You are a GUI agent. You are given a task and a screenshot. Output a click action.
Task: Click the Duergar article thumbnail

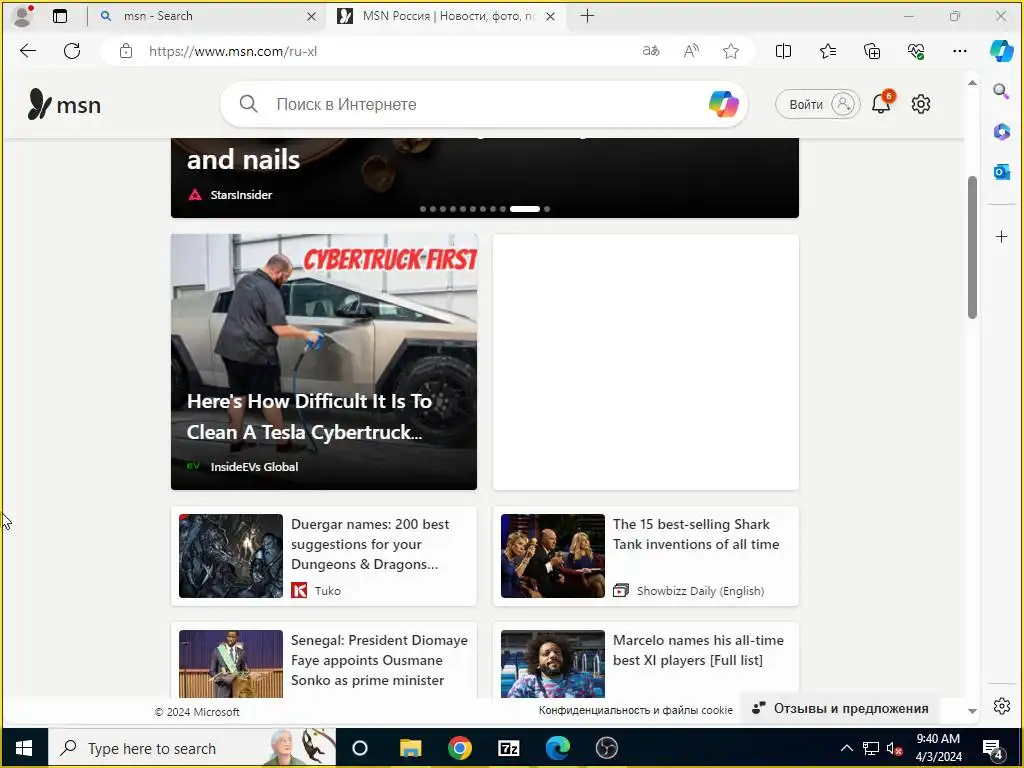(231, 556)
